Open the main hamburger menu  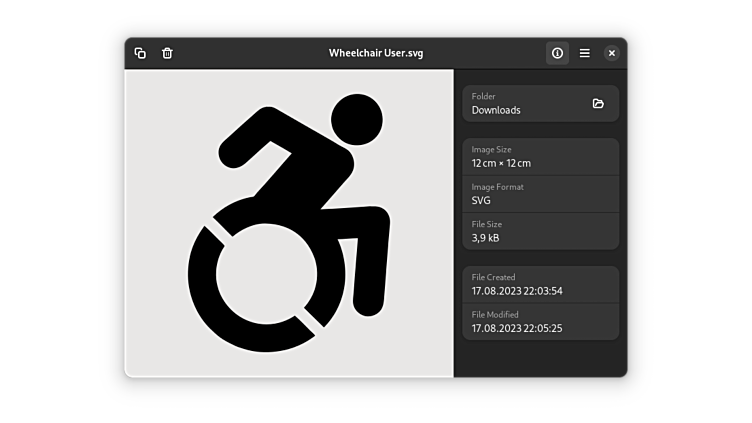[585, 53]
